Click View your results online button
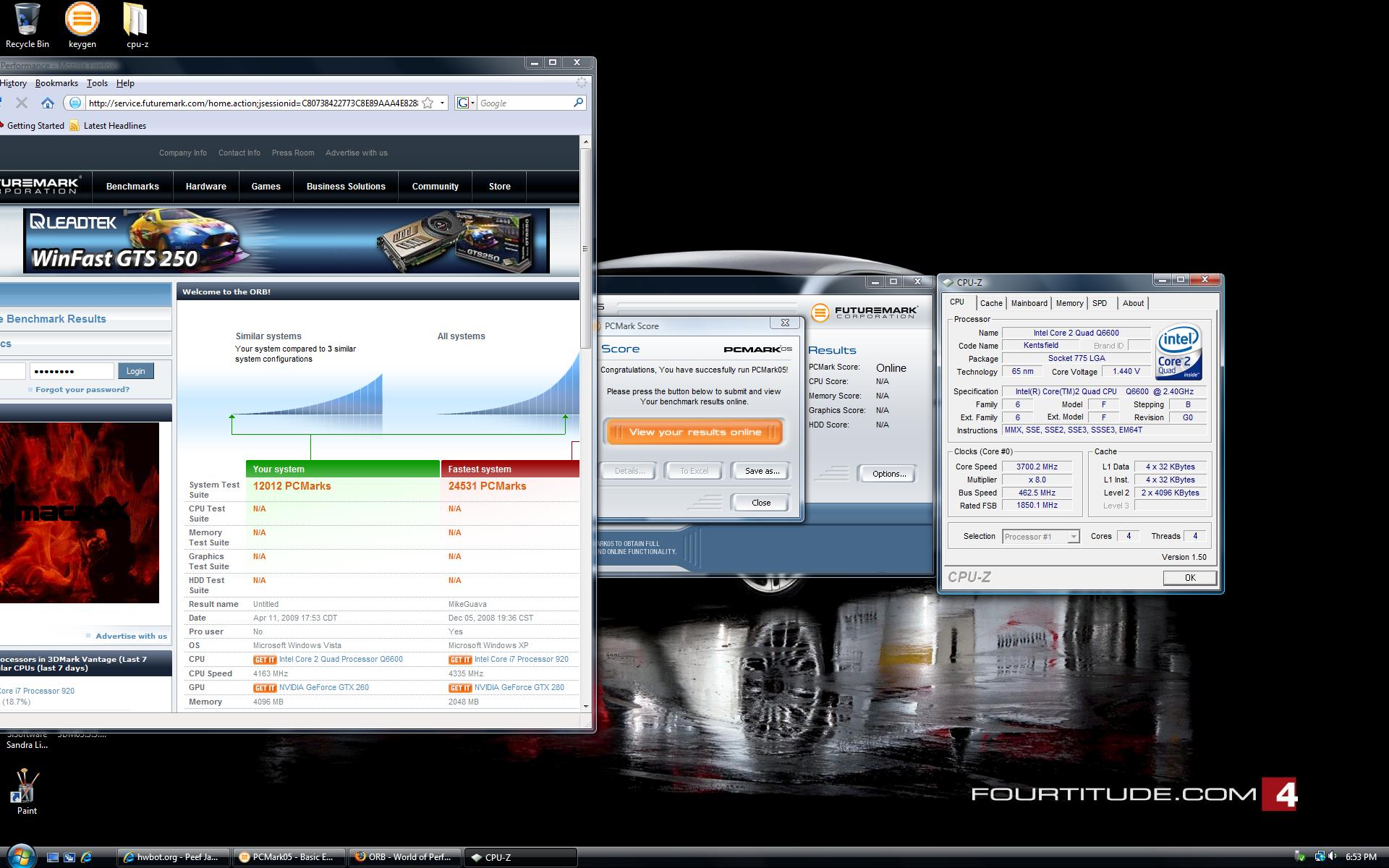 694,433
